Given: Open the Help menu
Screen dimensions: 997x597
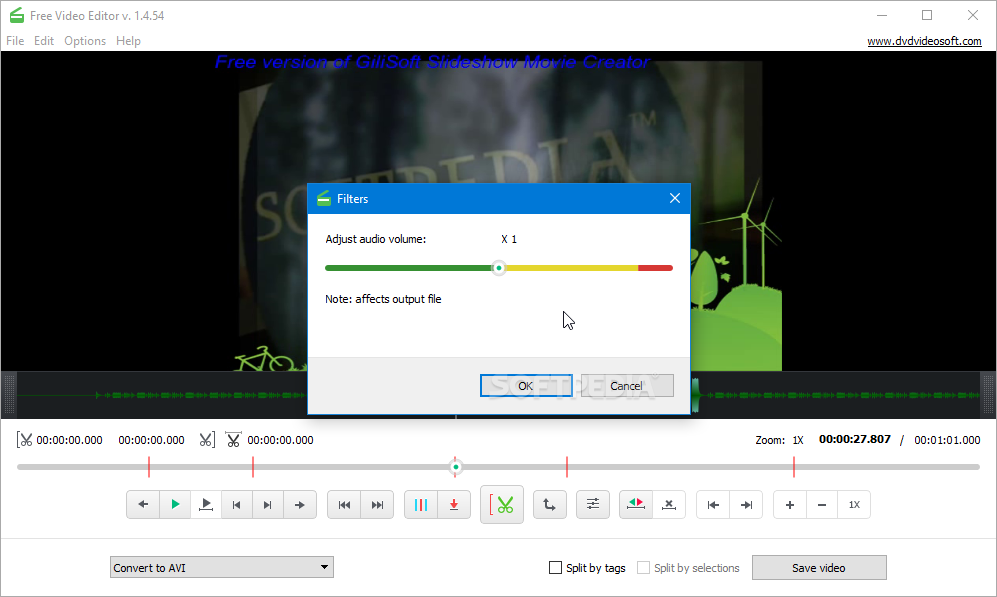Looking at the screenshot, I should tap(128, 41).
